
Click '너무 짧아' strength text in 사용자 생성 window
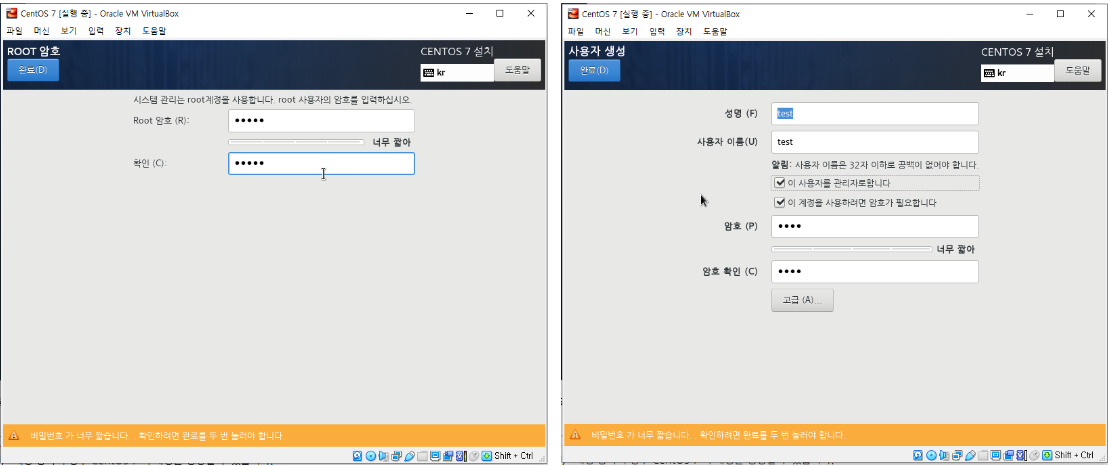pyautogui.click(x=956, y=249)
